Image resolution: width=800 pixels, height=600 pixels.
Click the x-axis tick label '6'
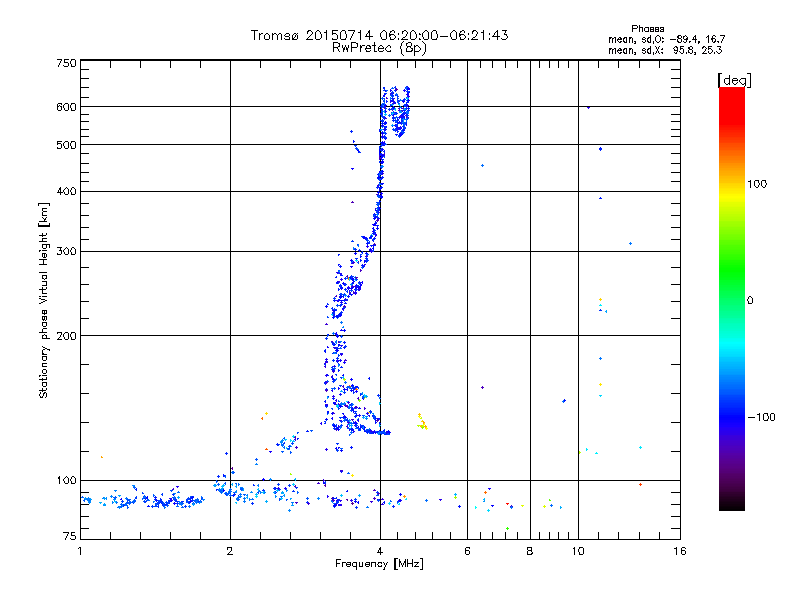point(467,551)
